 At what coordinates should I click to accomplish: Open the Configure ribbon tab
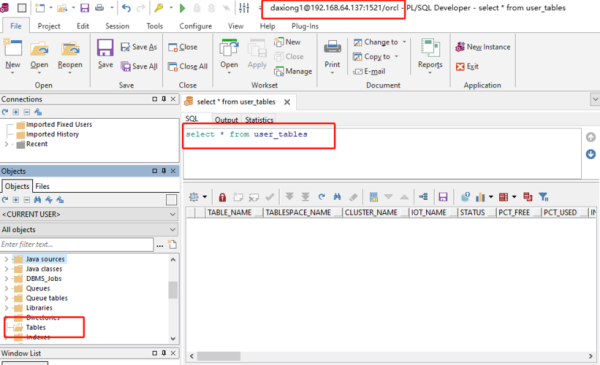point(196,26)
